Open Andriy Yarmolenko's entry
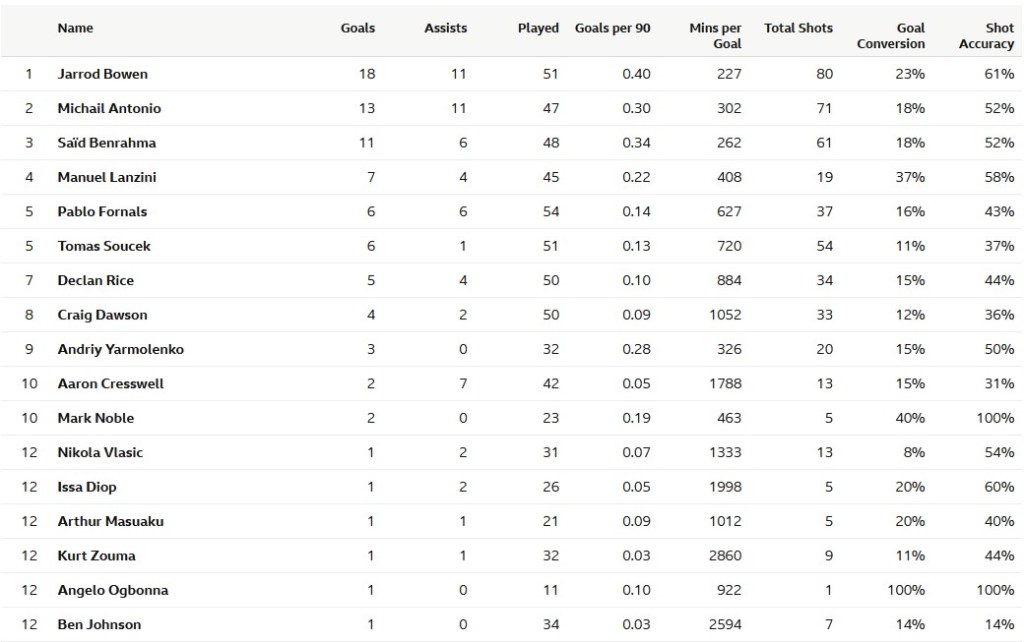1024x642 pixels. point(120,350)
